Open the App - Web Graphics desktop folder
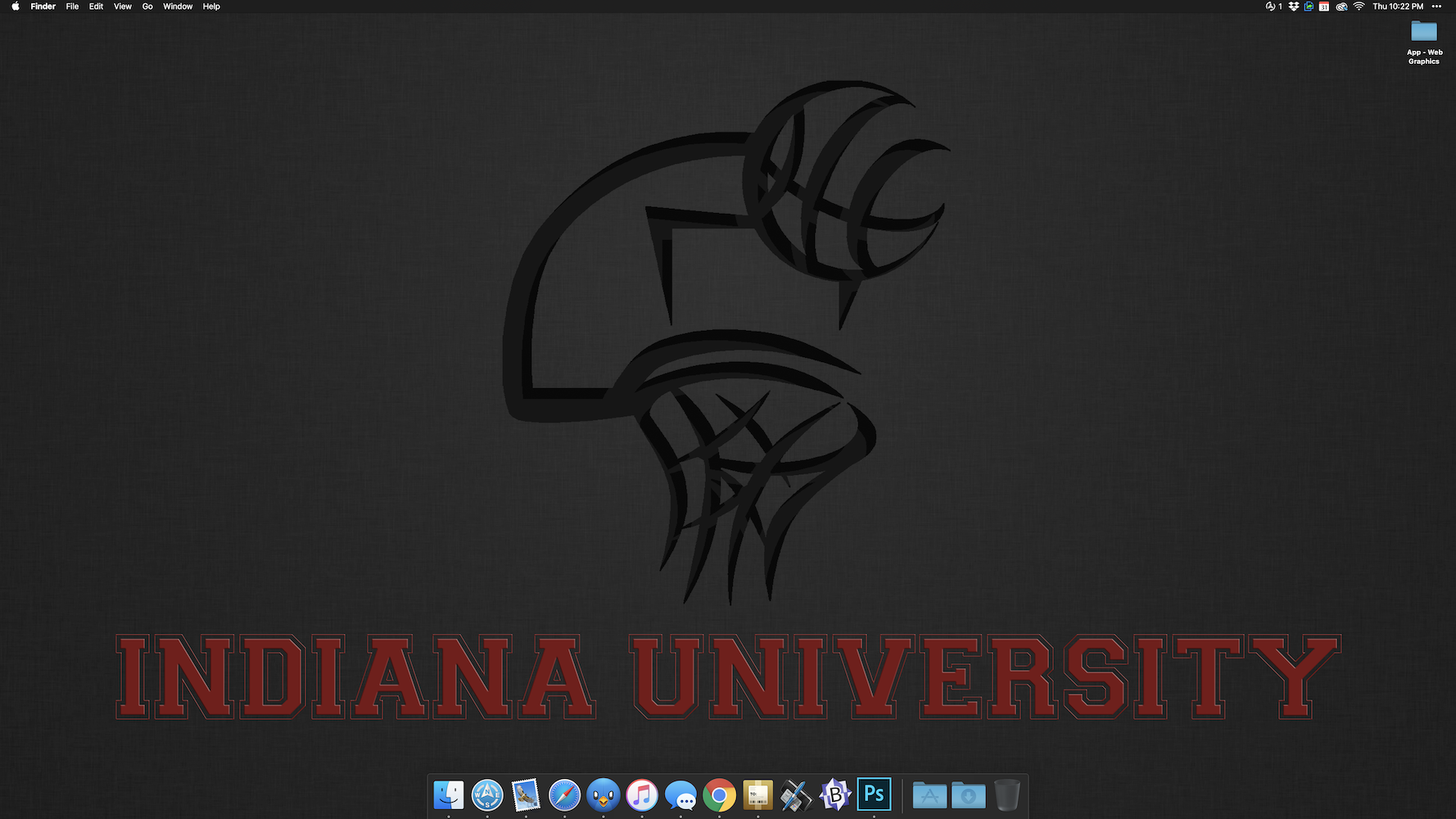The height and width of the screenshot is (819, 1456). (x=1424, y=43)
